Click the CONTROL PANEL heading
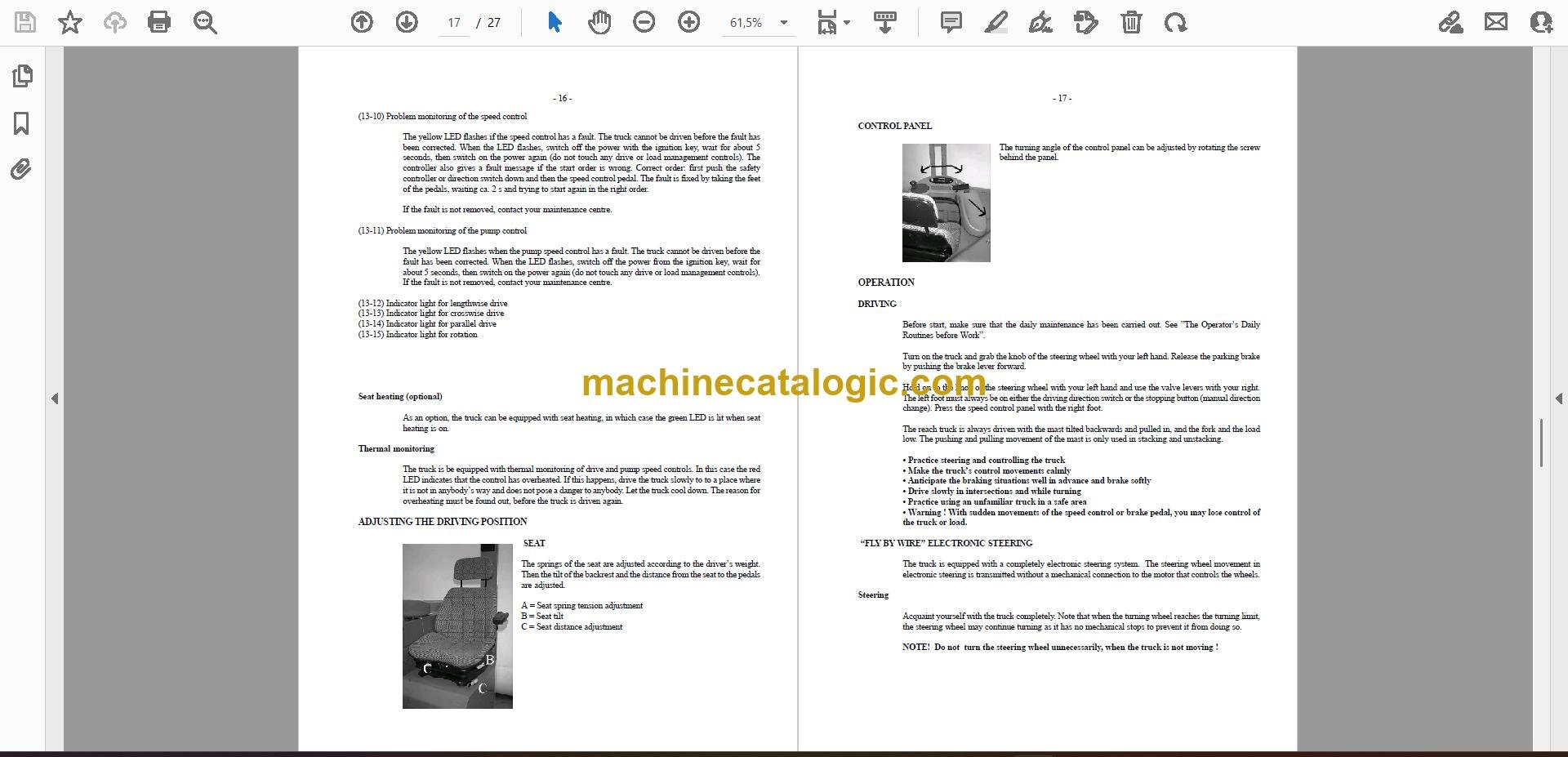Image resolution: width=1568 pixels, height=757 pixels. point(894,126)
